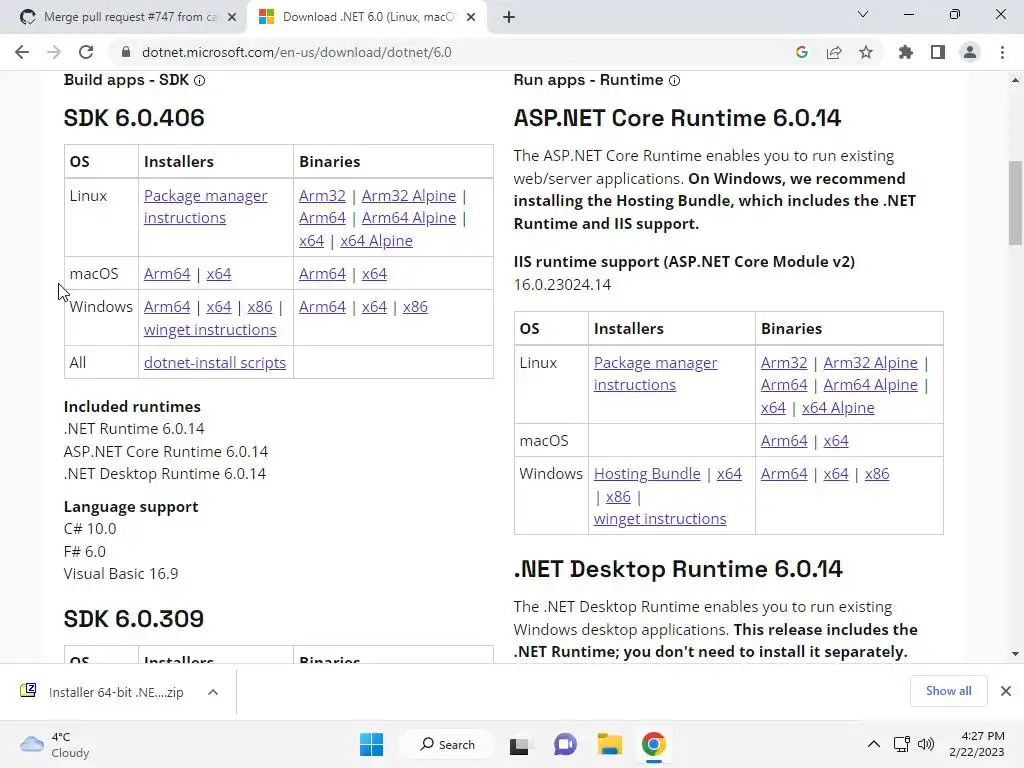The width and height of the screenshot is (1024, 768).
Task: Download ASP.NET Runtime Windows x86 installer
Action: tap(618, 497)
